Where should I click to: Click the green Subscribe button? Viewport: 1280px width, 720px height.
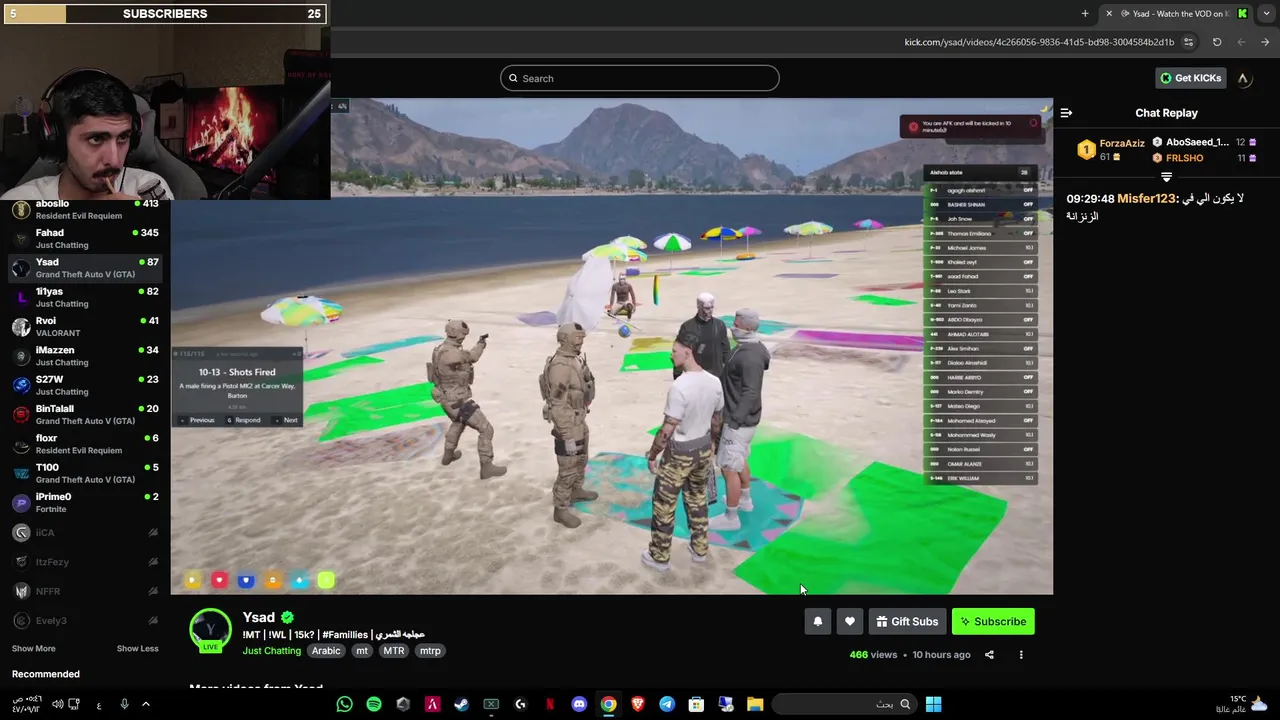(x=993, y=621)
